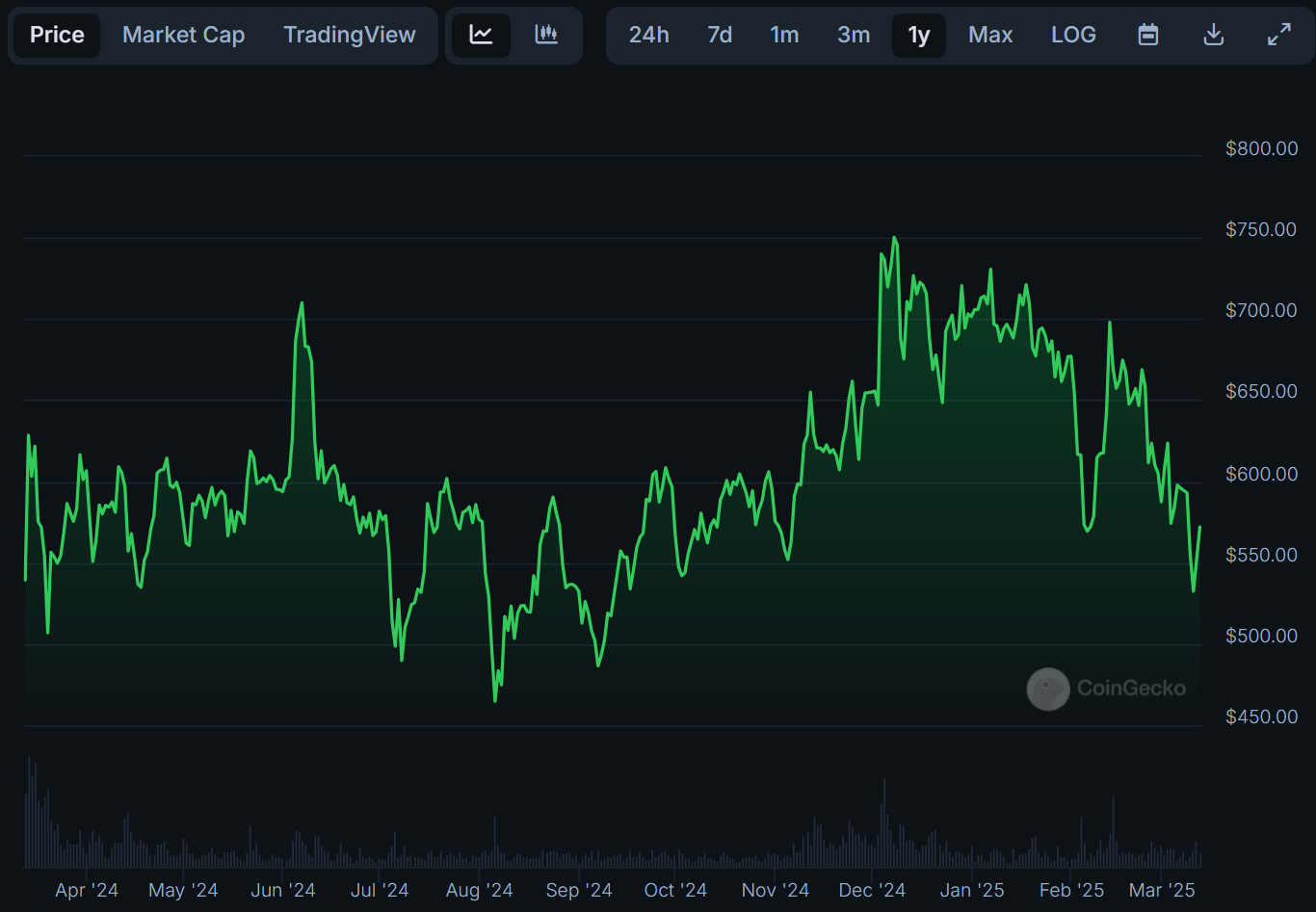Set range to Max
The image size is (1316, 912).
pos(990,35)
